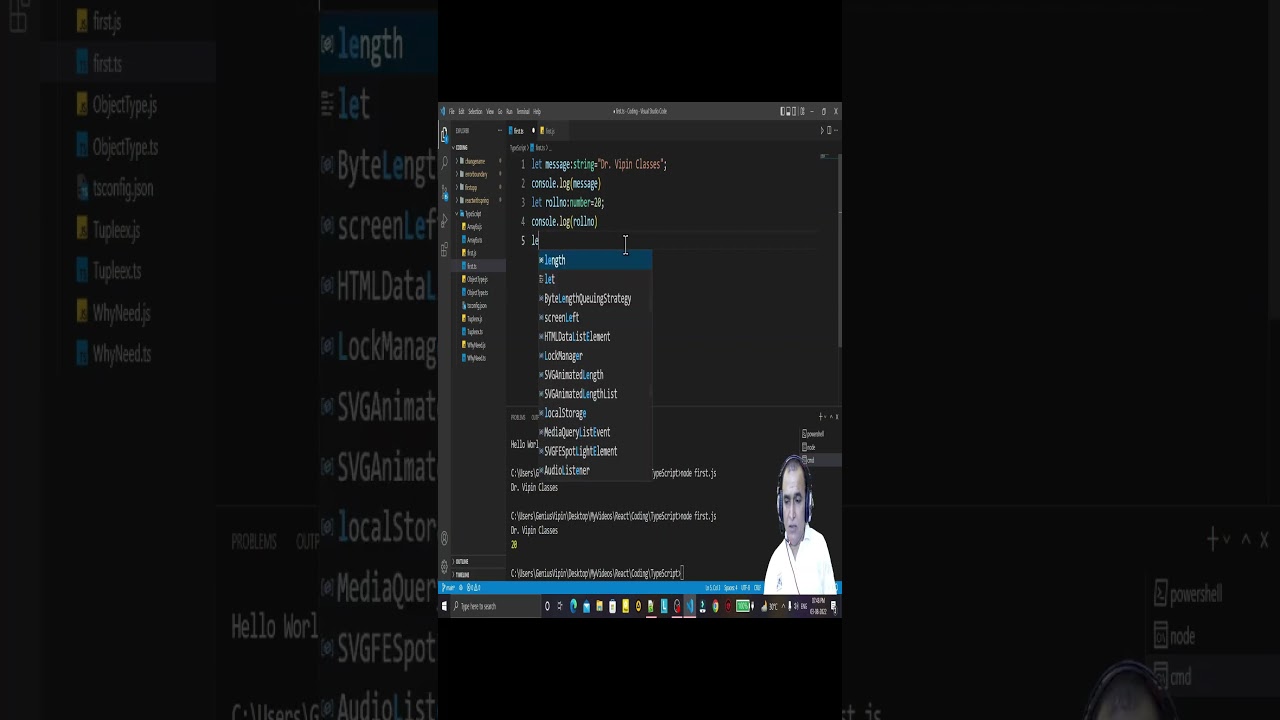This screenshot has height=720, width=1280.
Task: Pick 'AudioListener' suggestion
Action: [595, 470]
